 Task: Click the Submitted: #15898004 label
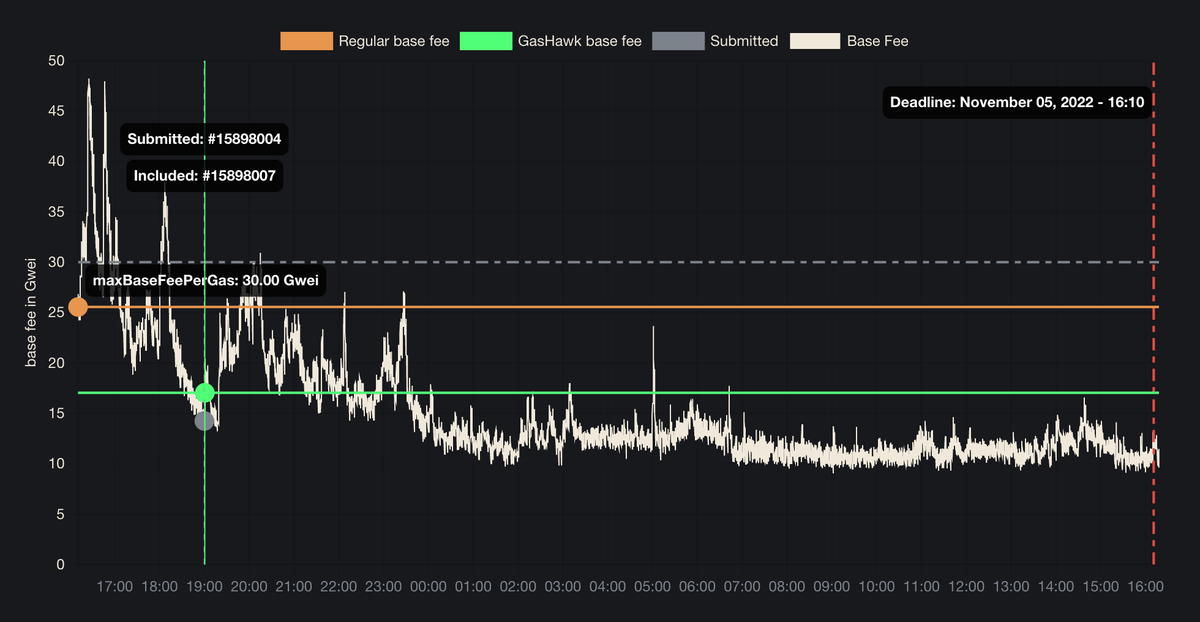(204, 139)
